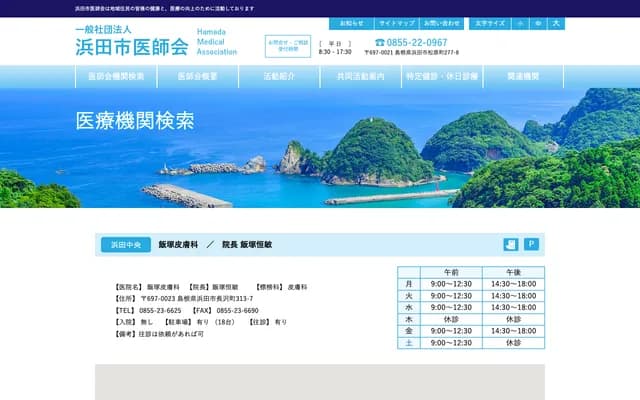Open the 関連機関 menu
Image resolution: width=640 pixels, height=400 pixels.
(523, 77)
